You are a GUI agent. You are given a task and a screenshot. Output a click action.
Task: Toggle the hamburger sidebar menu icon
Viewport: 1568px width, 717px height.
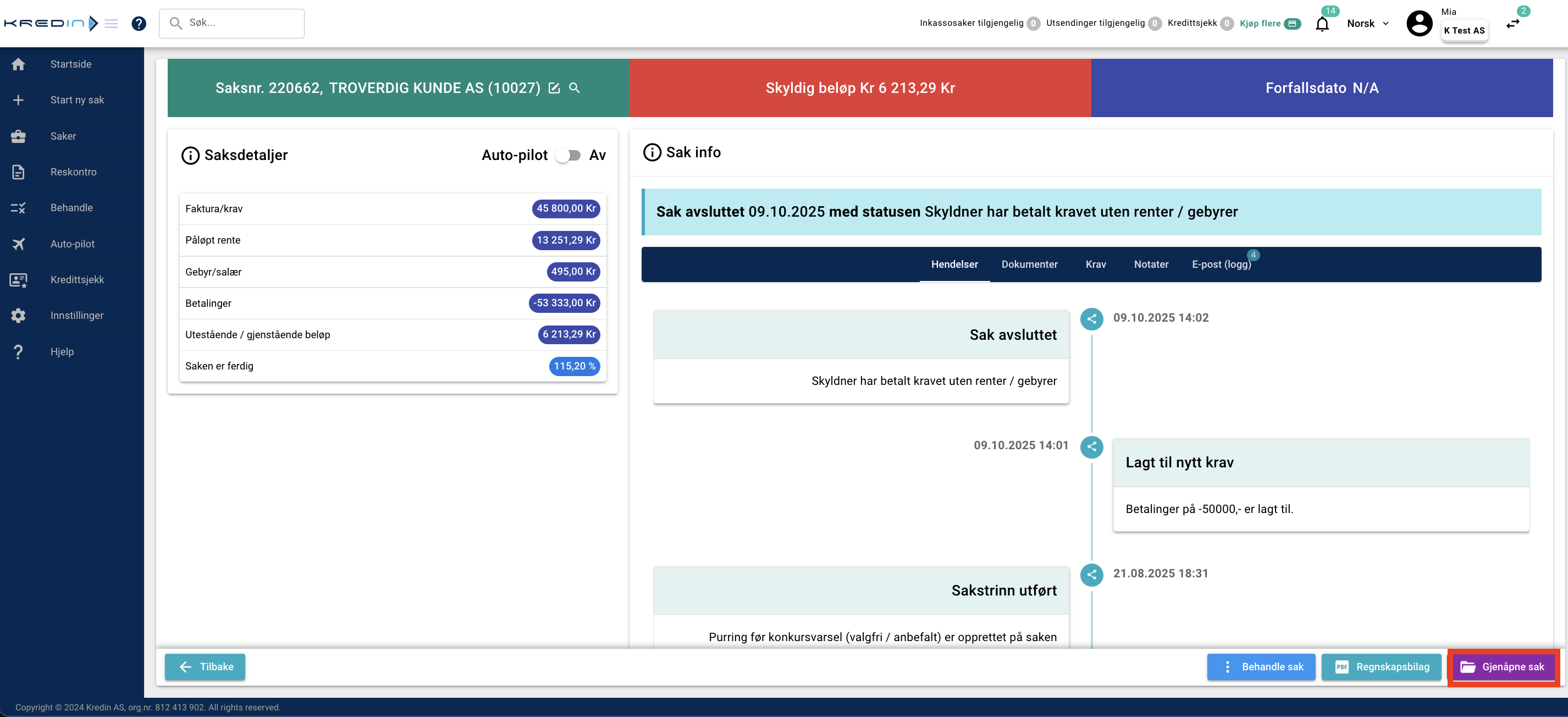point(112,23)
